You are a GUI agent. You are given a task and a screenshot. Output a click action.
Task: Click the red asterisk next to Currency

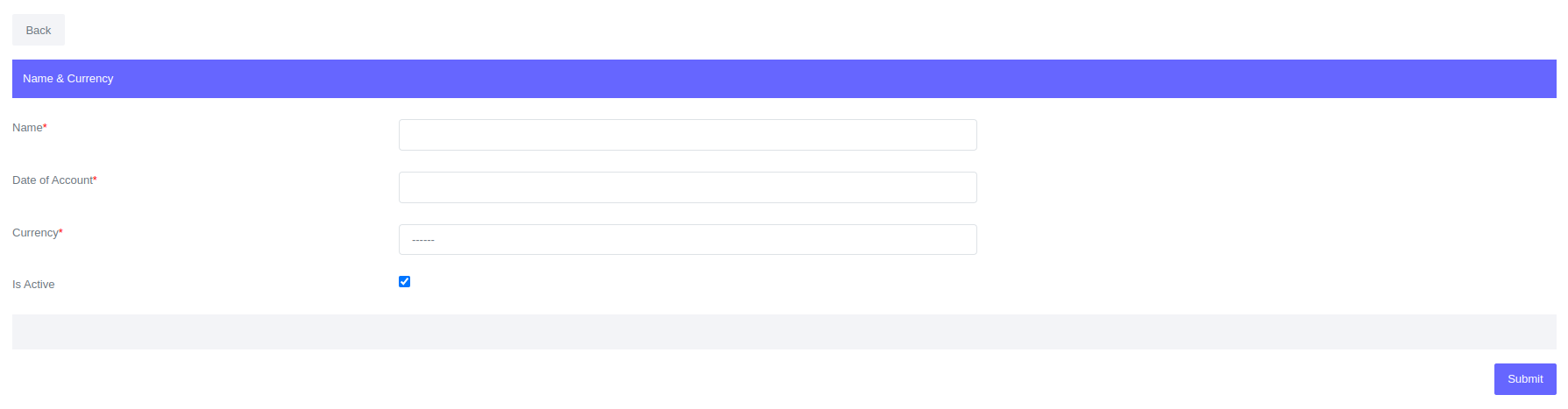click(60, 232)
